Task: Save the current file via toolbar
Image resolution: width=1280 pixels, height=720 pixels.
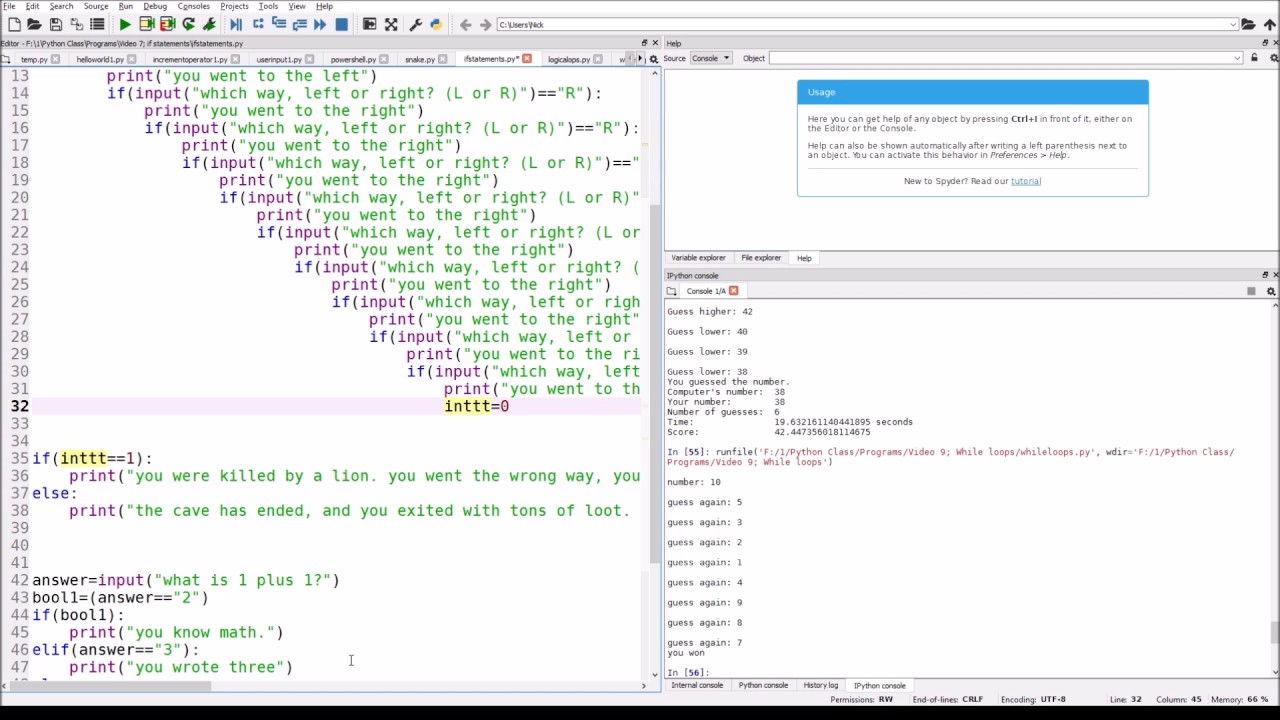Action: pos(56,24)
